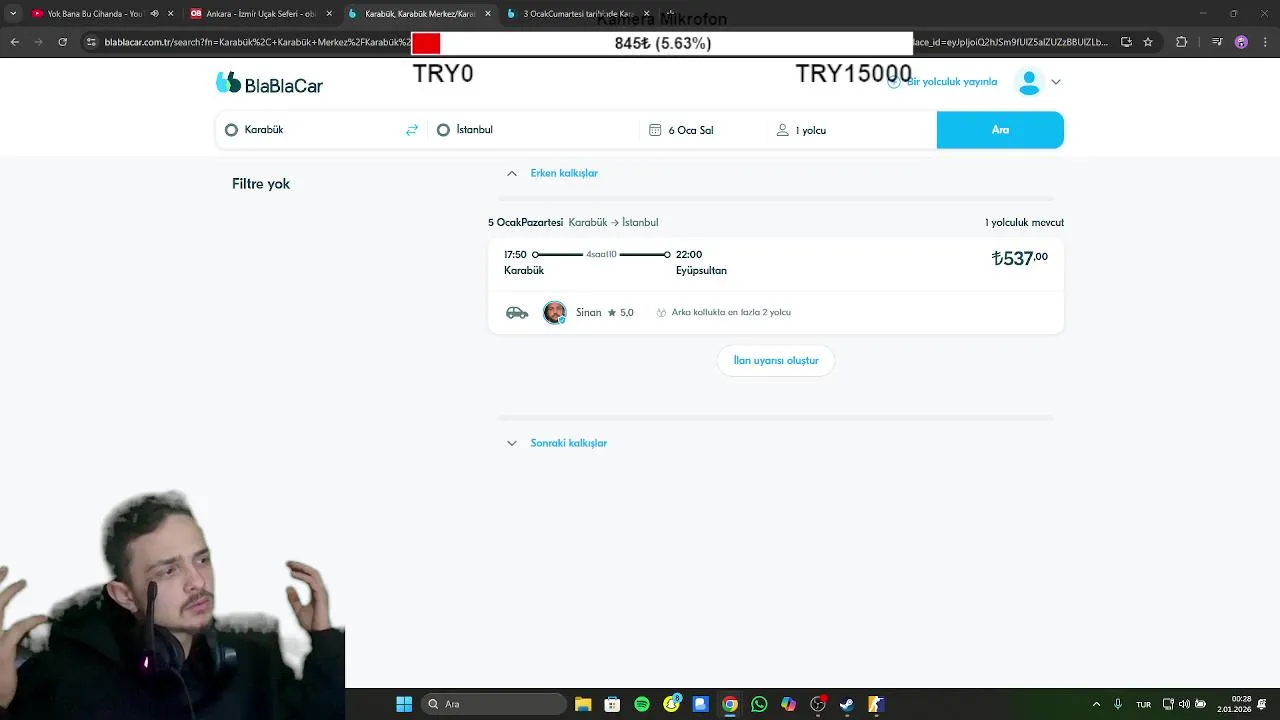This screenshot has height=720, width=1280.
Task: Open WhatsApp from the taskbar
Action: (x=759, y=704)
